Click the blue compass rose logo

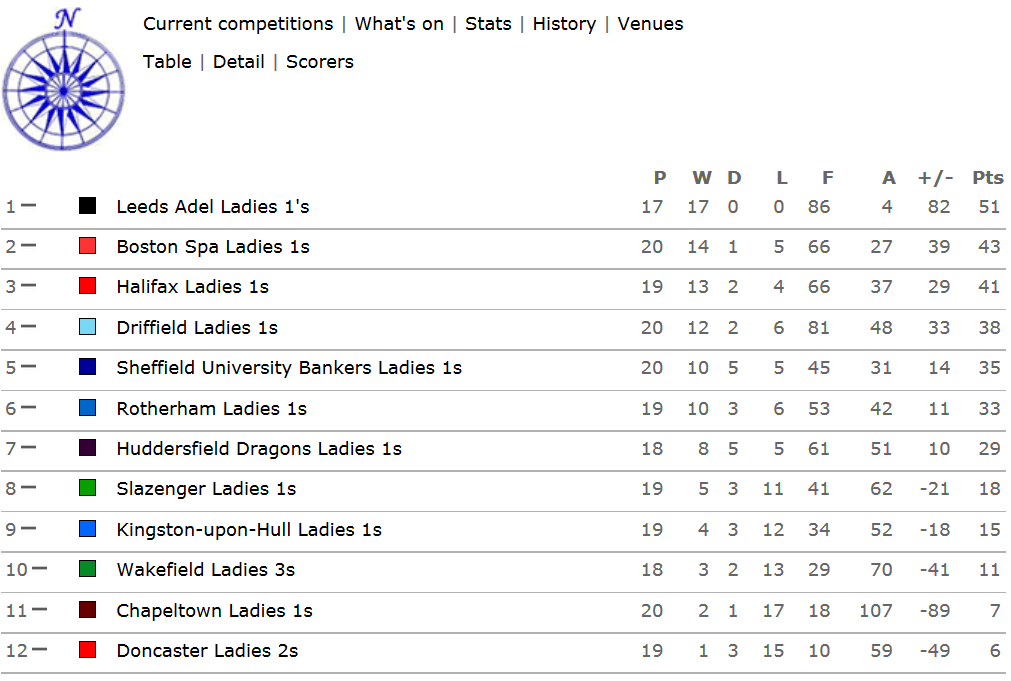tap(63, 80)
